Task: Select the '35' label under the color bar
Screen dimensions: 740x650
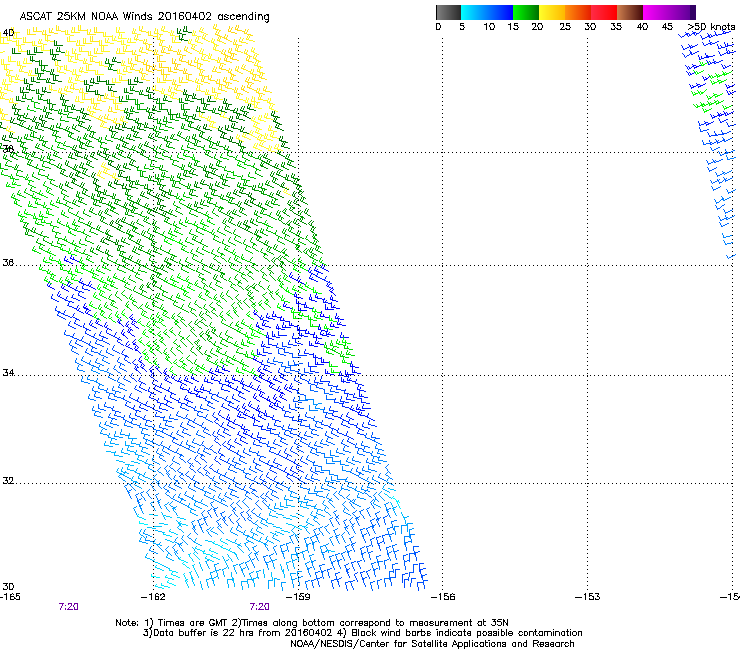Action: point(616,27)
